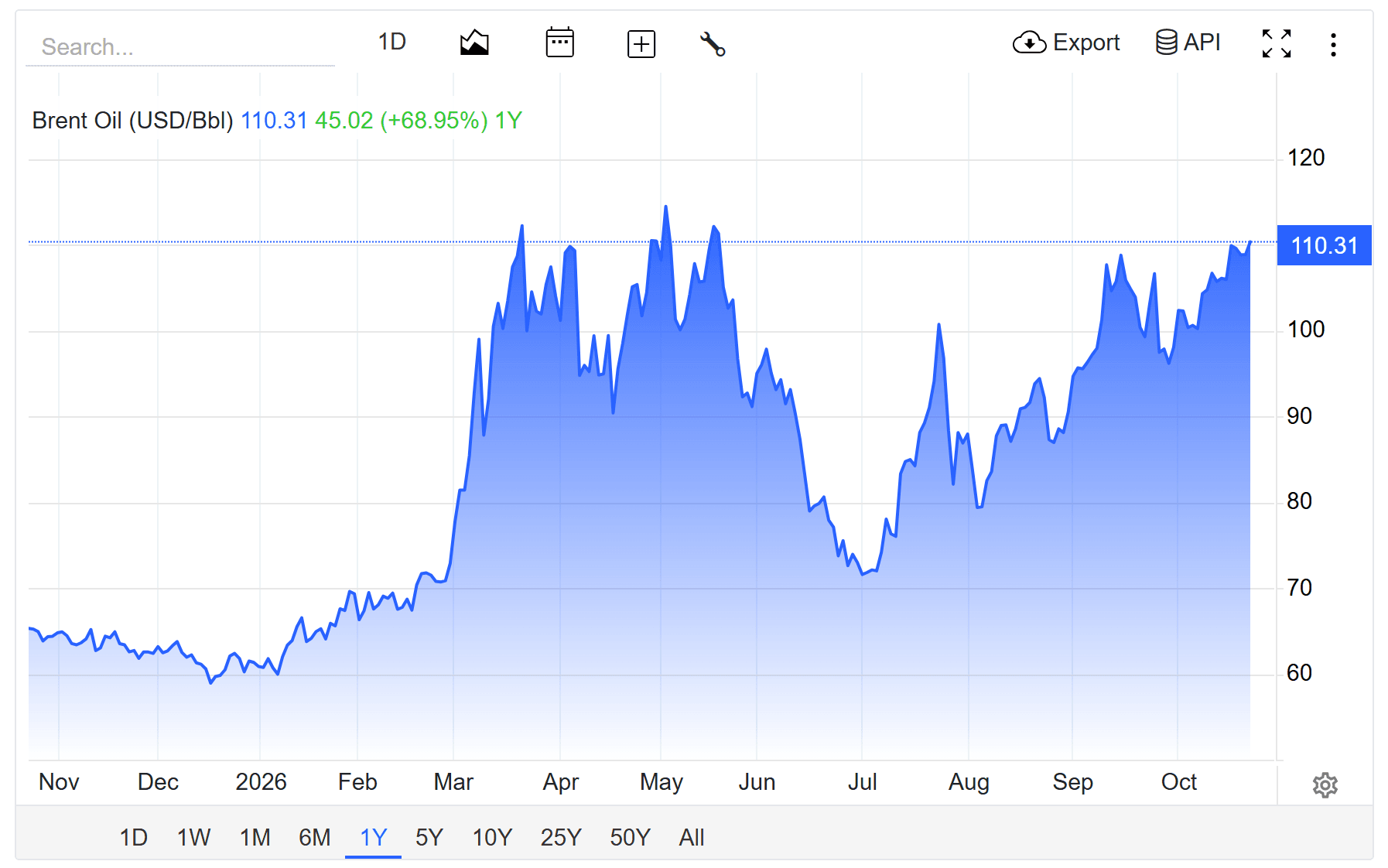Select the 5Y range tab
This screenshot has width=1388, height=868.
point(429,837)
